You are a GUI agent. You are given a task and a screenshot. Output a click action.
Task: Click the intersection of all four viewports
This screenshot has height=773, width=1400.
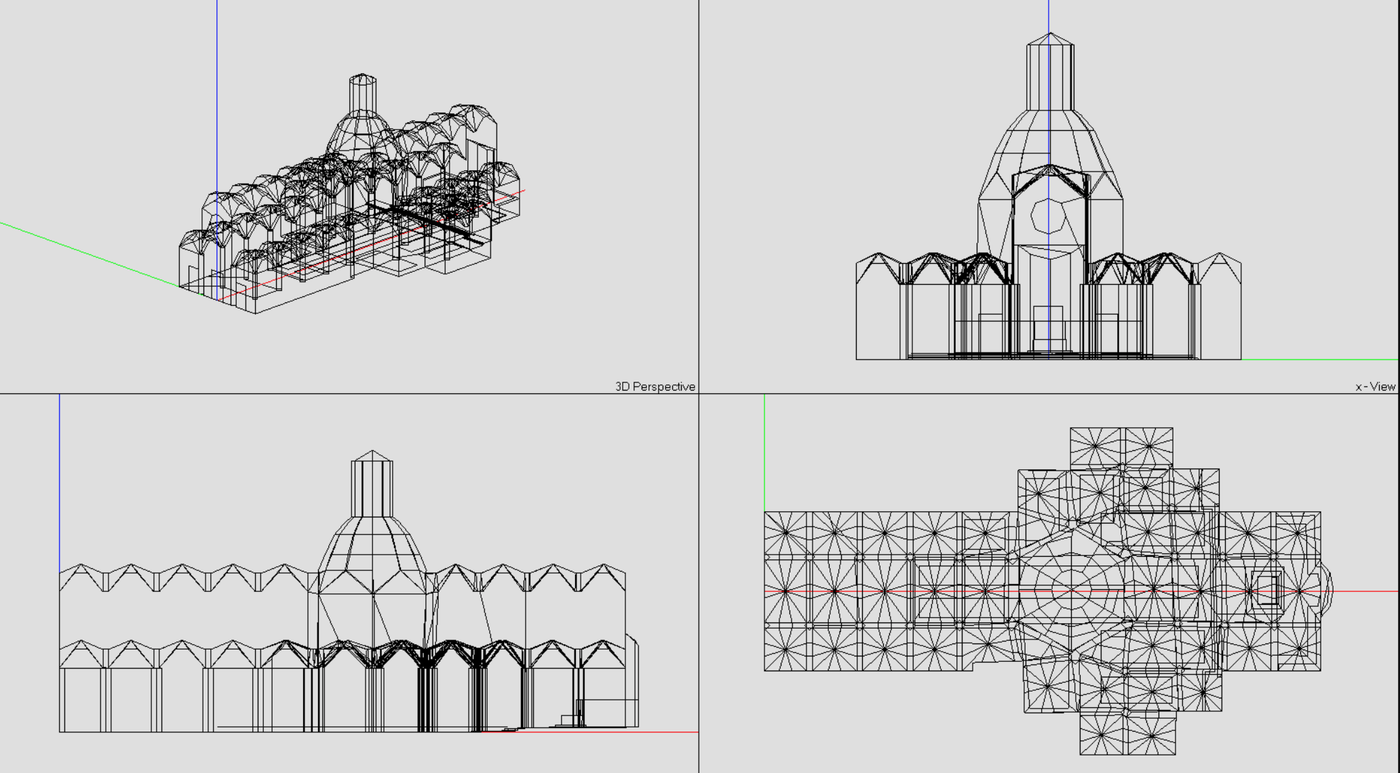coord(698,393)
